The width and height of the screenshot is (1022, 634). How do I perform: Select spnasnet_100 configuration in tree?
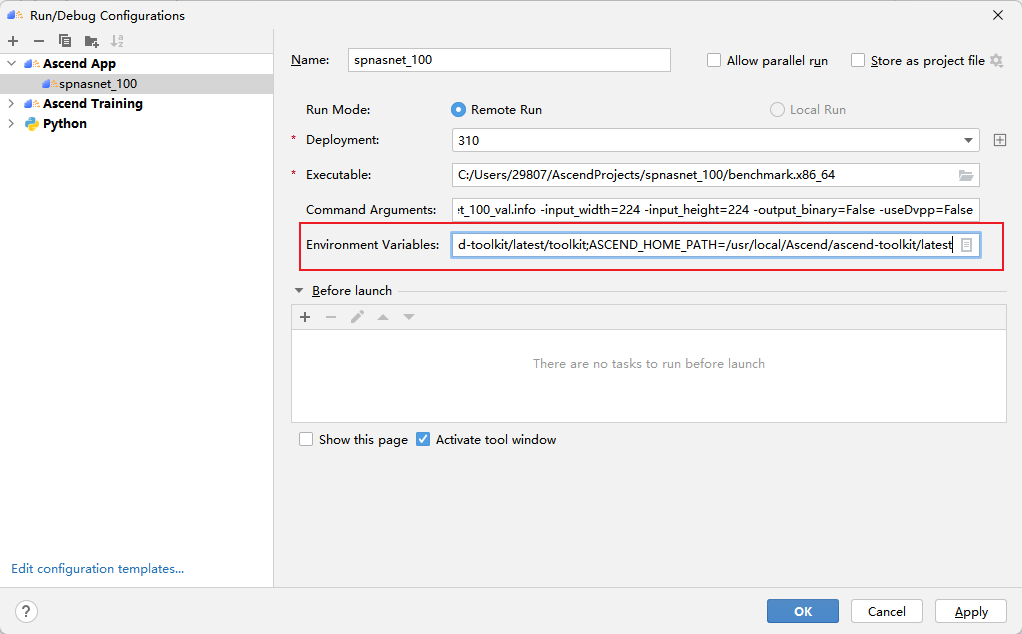[x=136, y=83]
